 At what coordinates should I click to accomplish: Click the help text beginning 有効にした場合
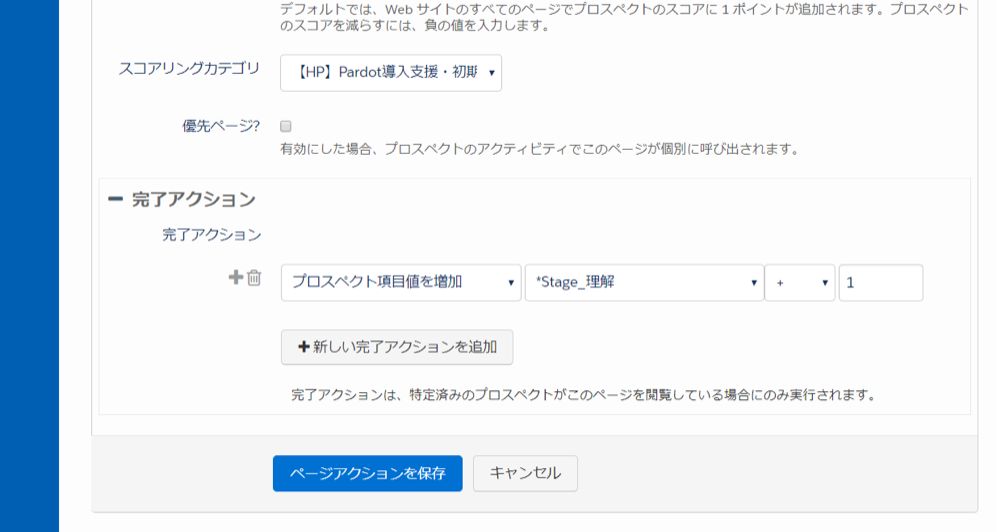tap(539, 149)
